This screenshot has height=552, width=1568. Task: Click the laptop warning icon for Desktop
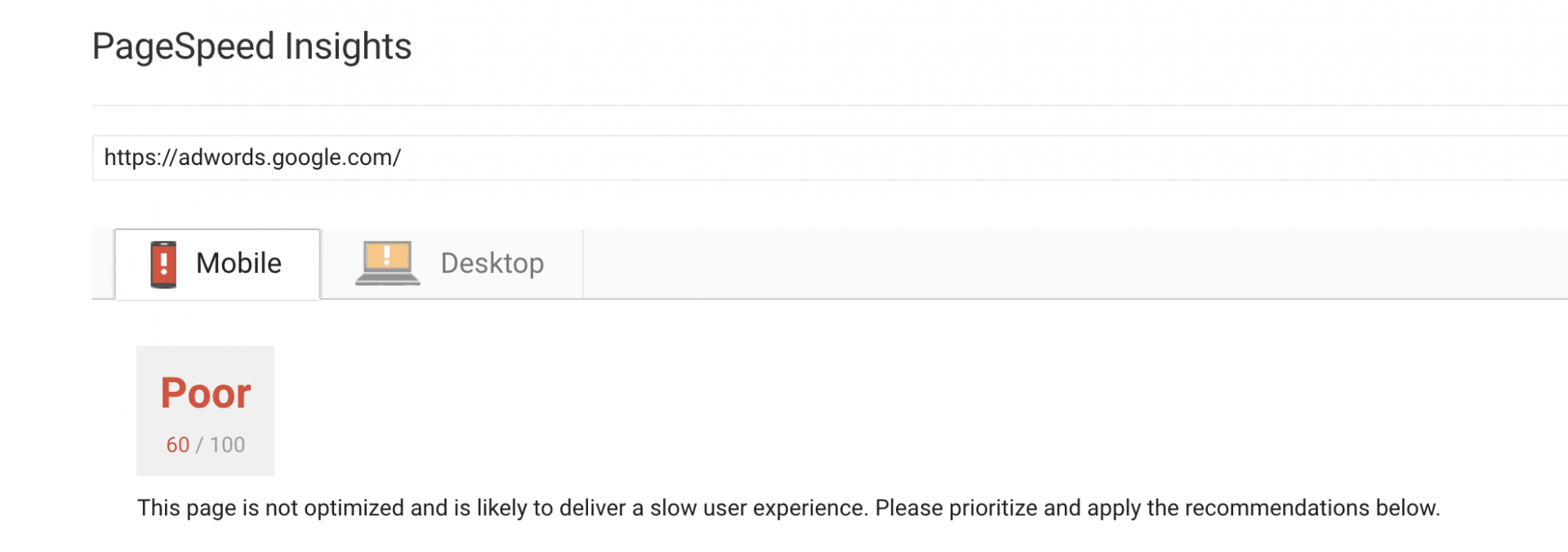[387, 263]
